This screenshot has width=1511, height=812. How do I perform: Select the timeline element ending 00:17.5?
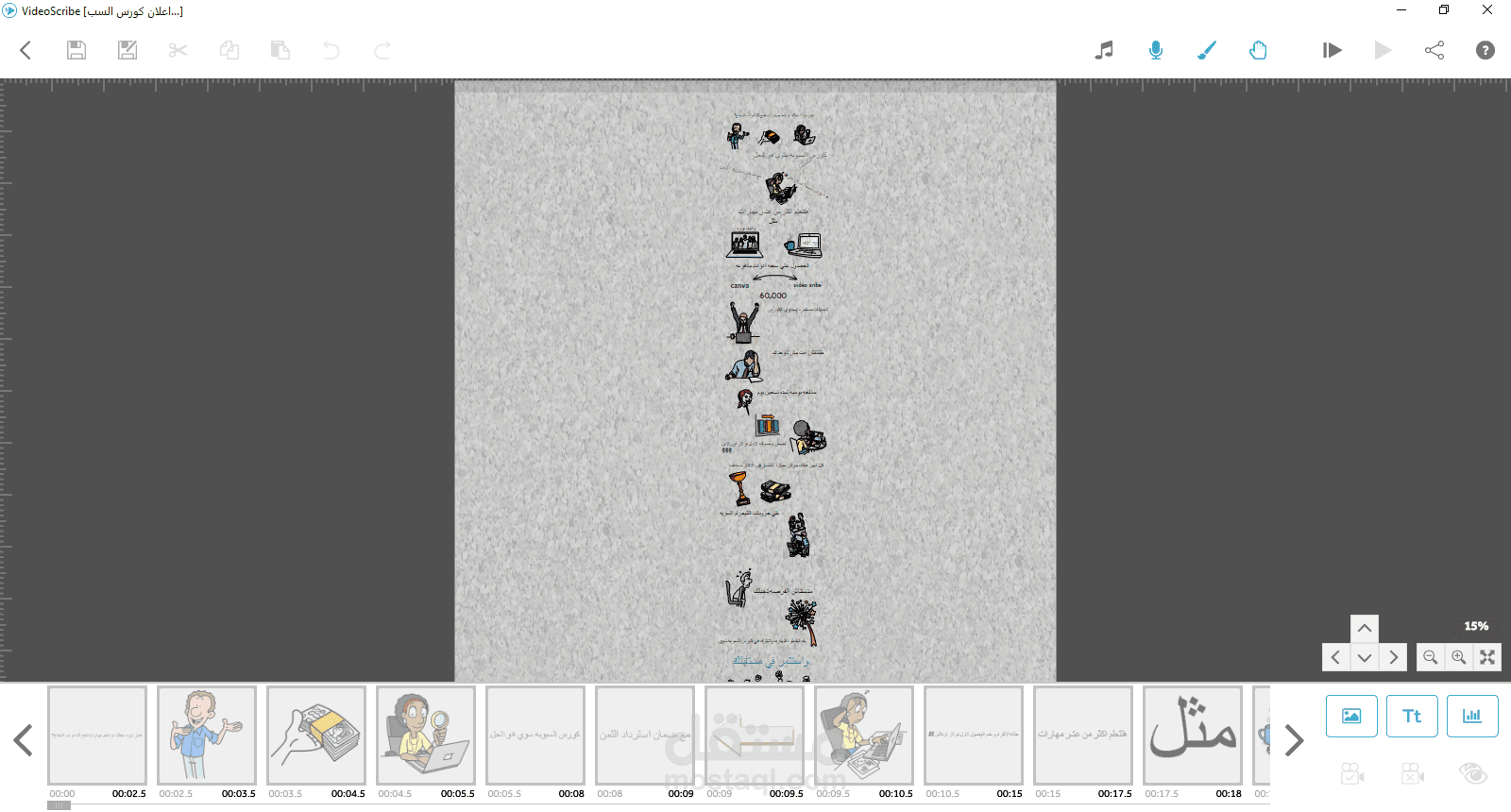pos(1083,736)
